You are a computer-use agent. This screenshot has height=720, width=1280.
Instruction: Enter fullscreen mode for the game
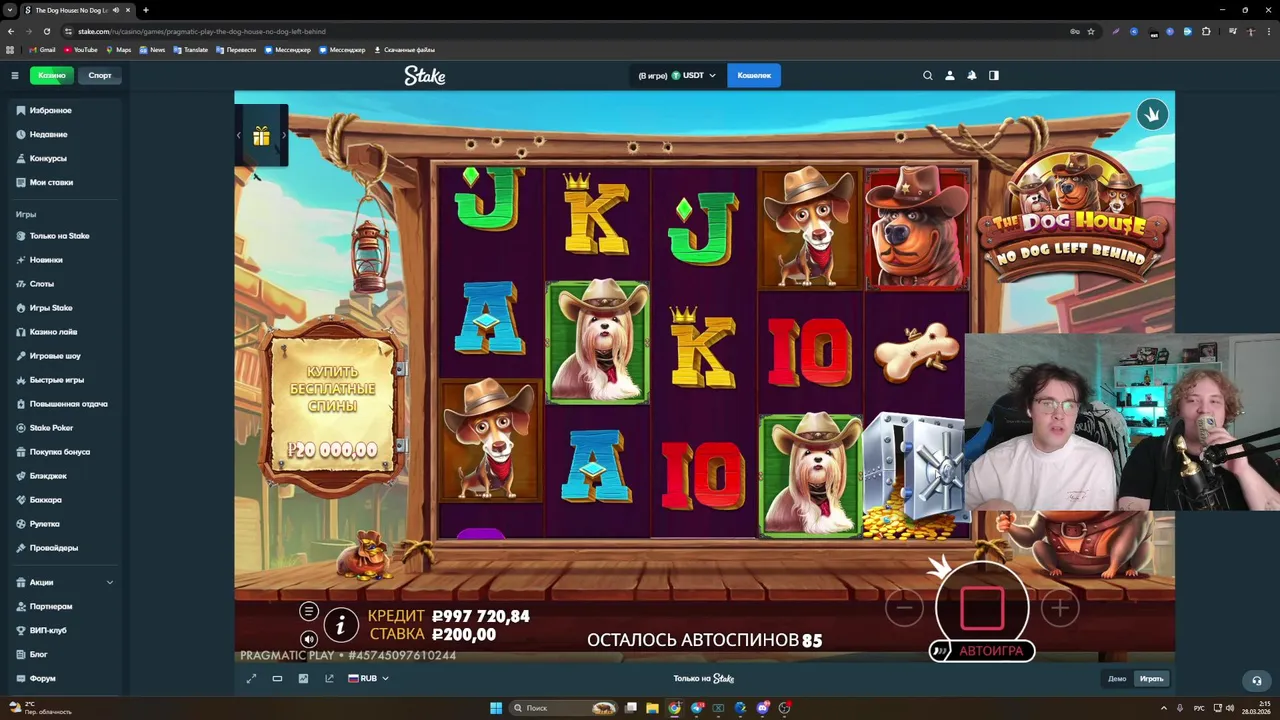click(251, 678)
